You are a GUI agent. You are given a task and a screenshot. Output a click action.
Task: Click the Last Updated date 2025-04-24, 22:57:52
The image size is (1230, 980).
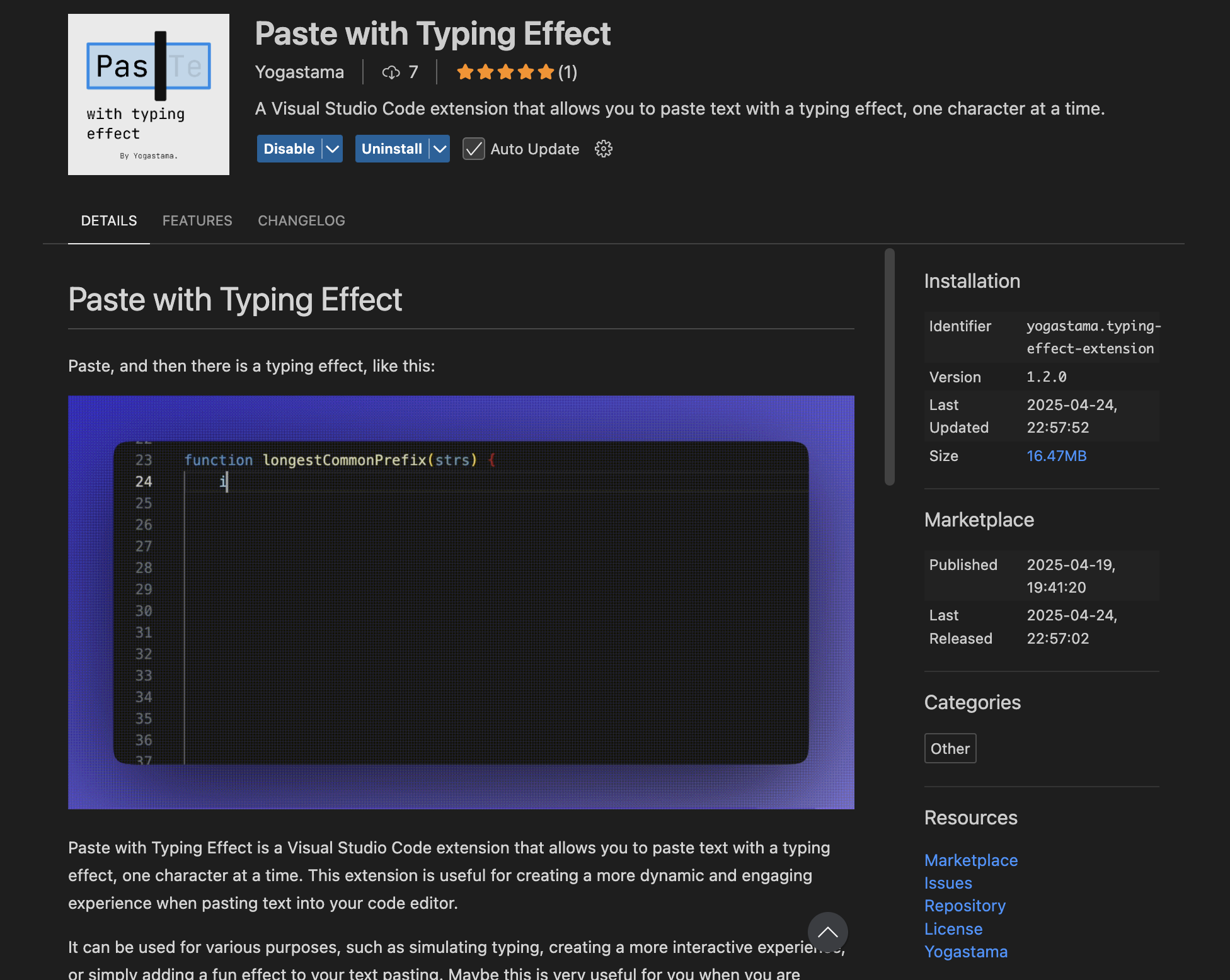click(1072, 416)
